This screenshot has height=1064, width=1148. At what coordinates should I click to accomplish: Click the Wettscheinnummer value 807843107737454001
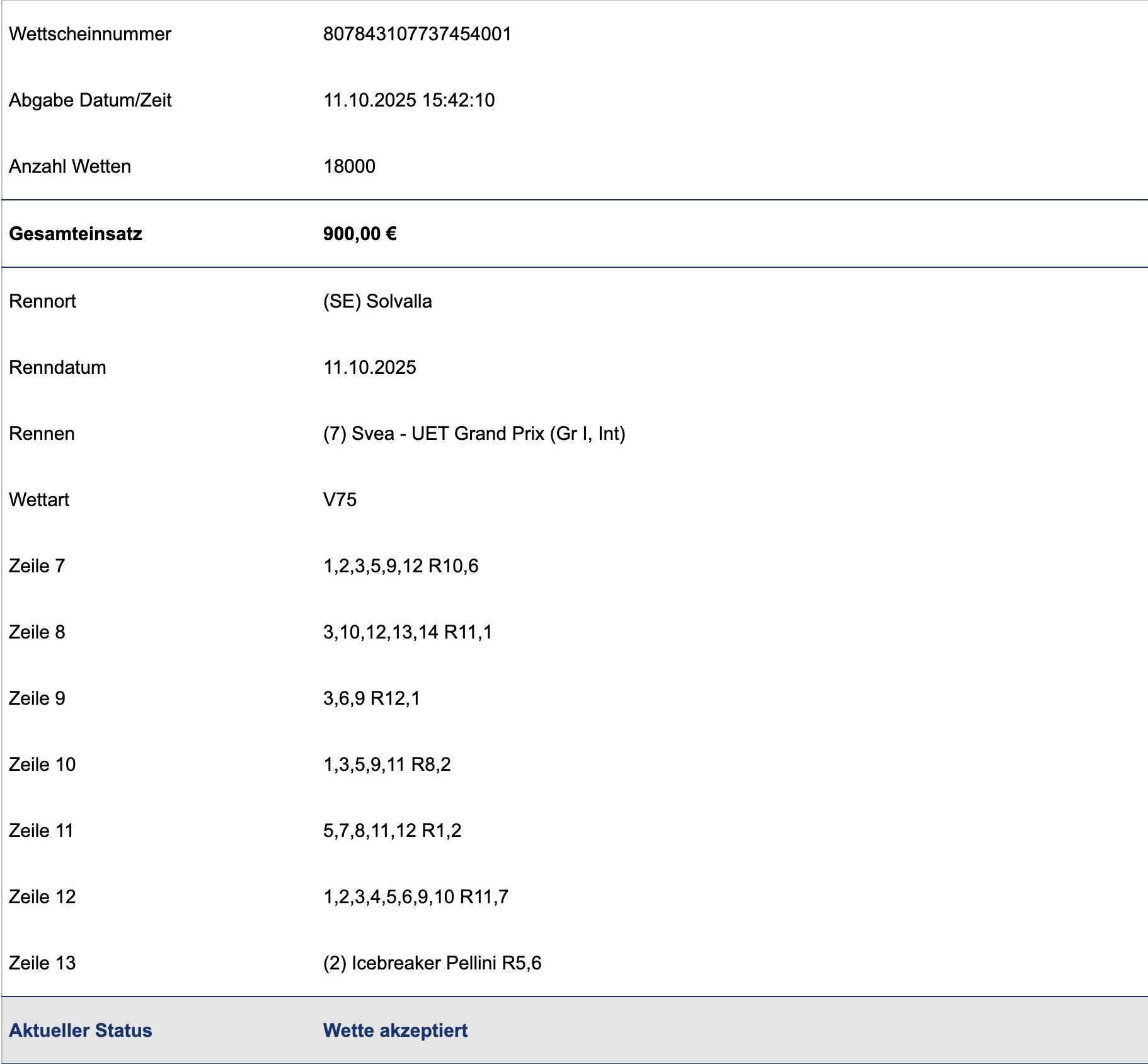click(417, 34)
